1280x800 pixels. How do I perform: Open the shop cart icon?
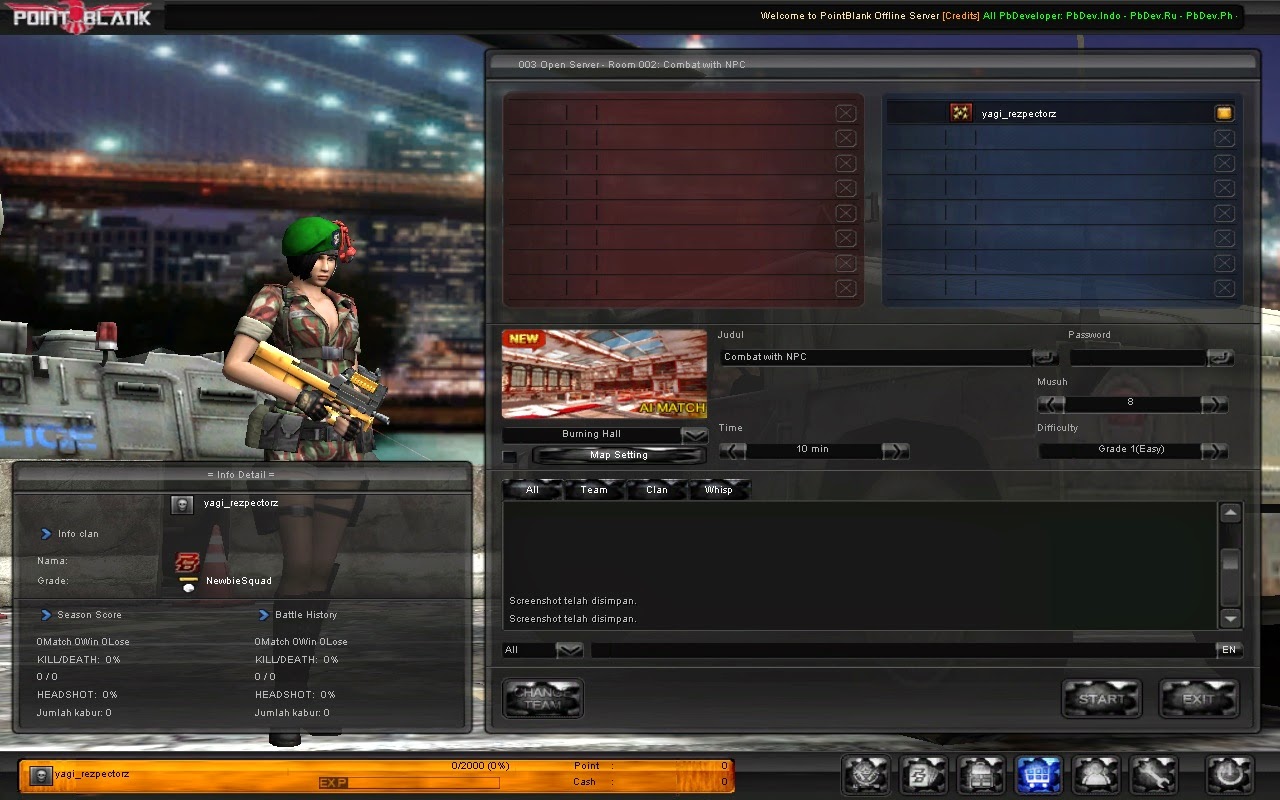[1038, 775]
